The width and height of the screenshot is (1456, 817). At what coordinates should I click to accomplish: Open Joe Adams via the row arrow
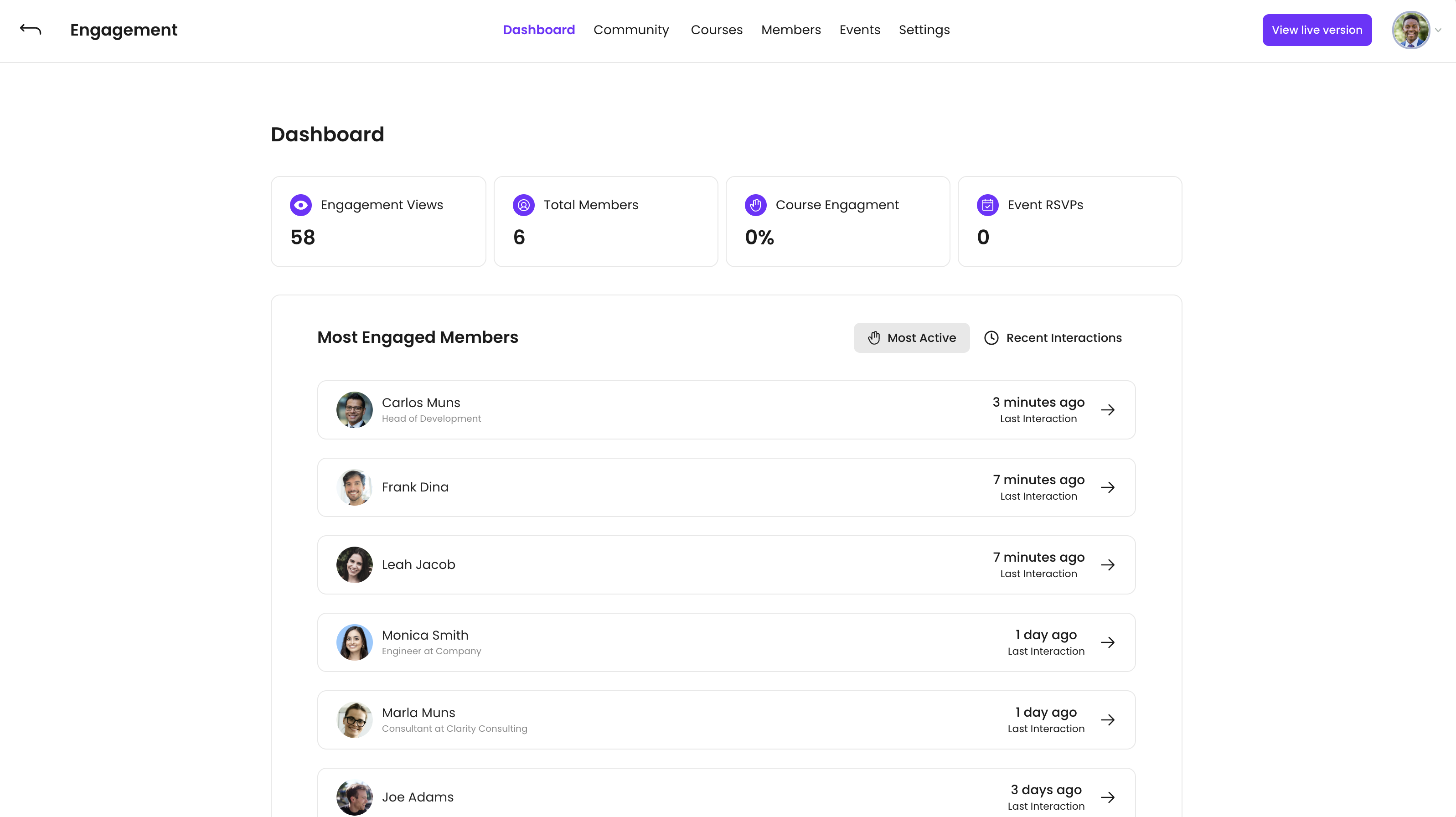point(1108,797)
